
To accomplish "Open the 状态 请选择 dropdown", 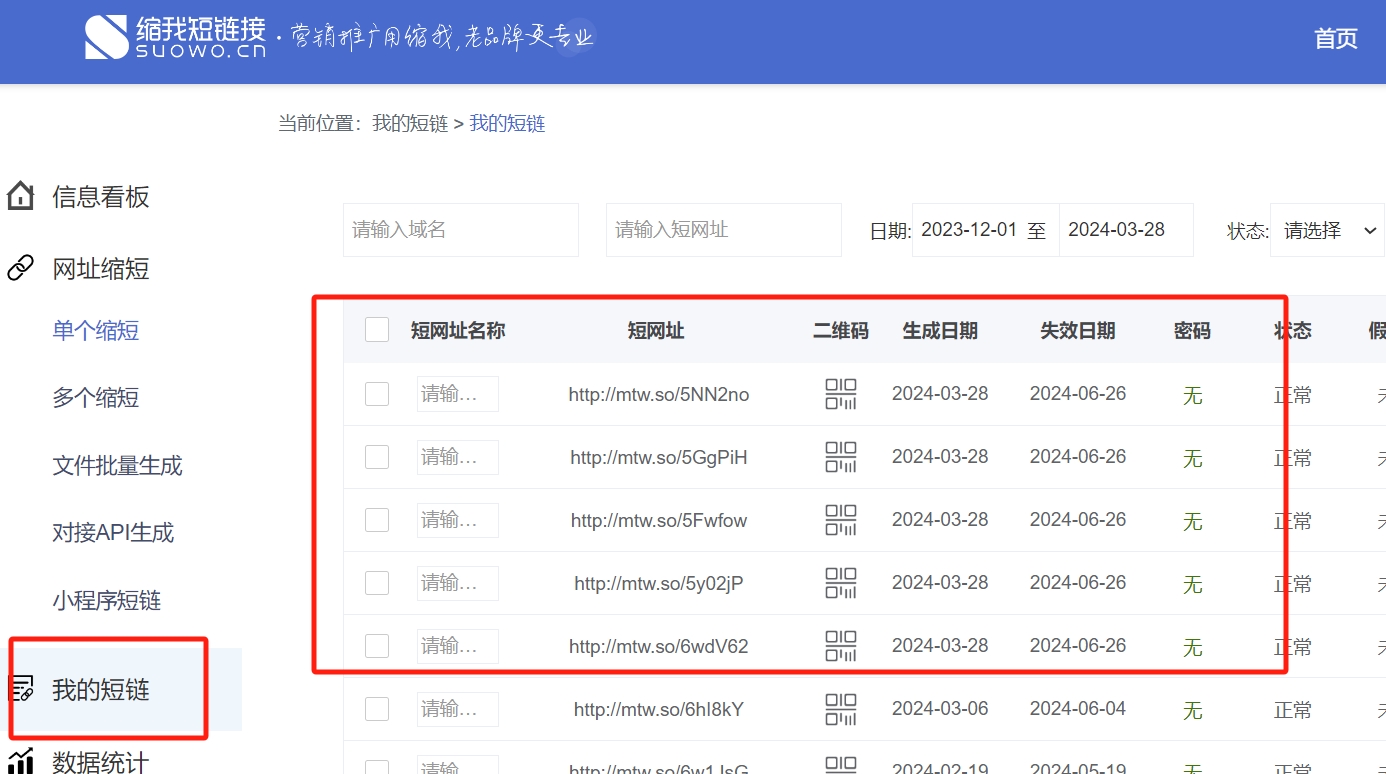I will pos(1328,230).
